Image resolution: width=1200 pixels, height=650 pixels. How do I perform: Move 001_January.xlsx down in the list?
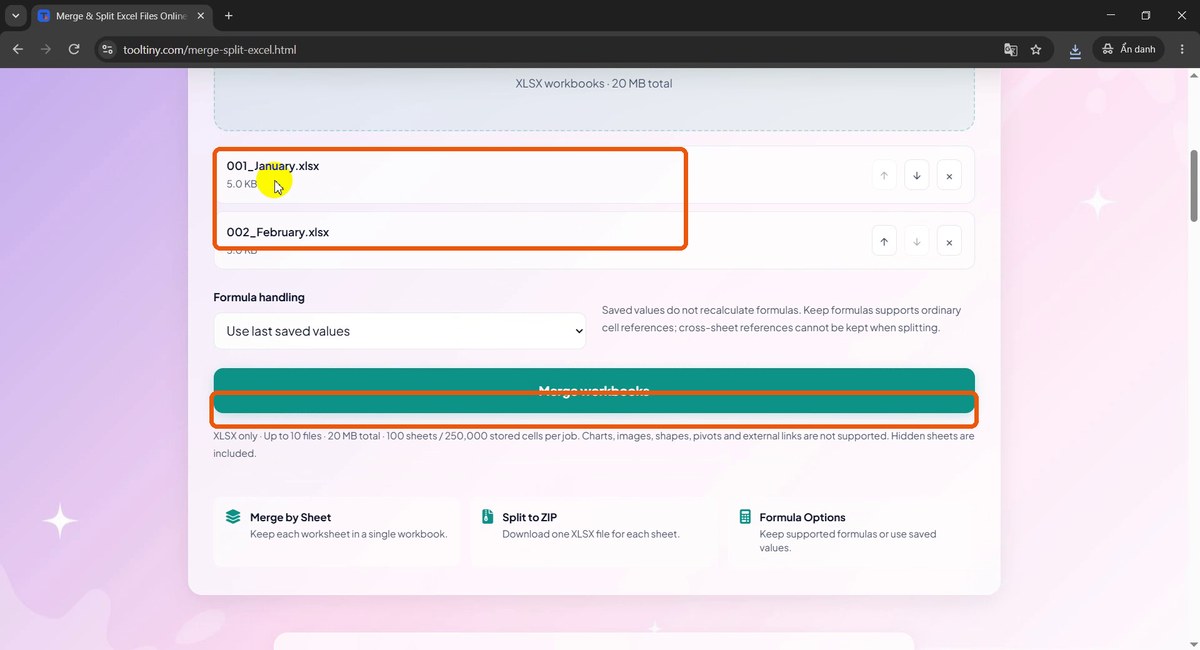coord(916,176)
